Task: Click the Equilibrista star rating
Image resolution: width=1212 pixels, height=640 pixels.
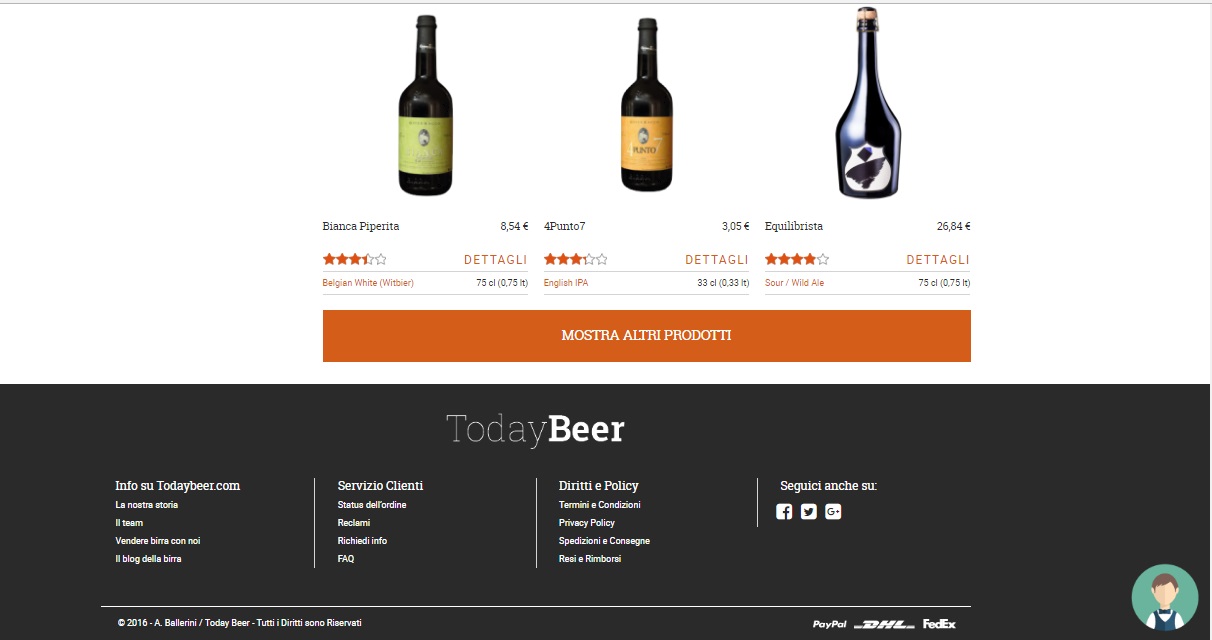Action: click(x=797, y=259)
